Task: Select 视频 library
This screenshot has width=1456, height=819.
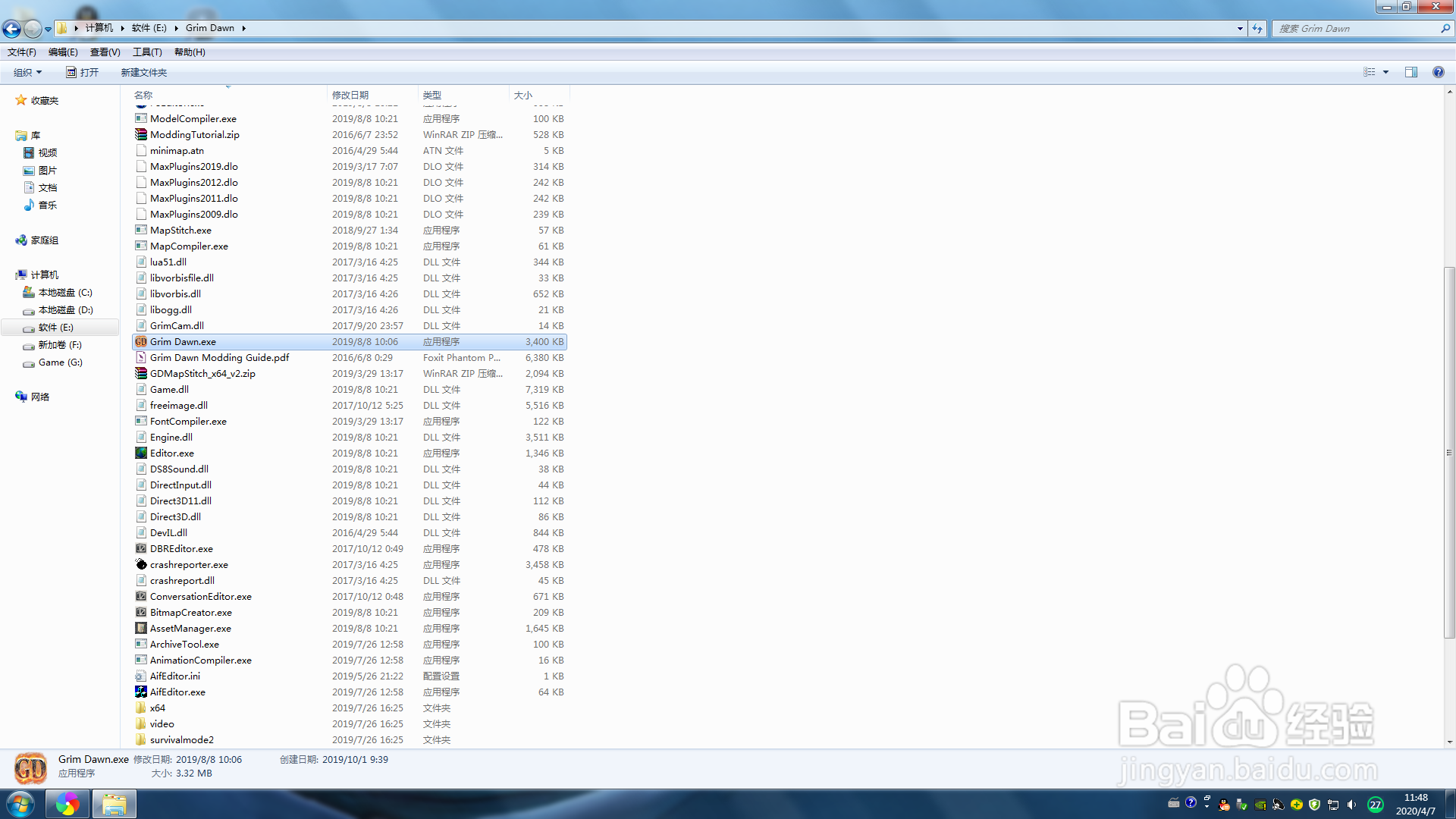Action: click(x=47, y=153)
